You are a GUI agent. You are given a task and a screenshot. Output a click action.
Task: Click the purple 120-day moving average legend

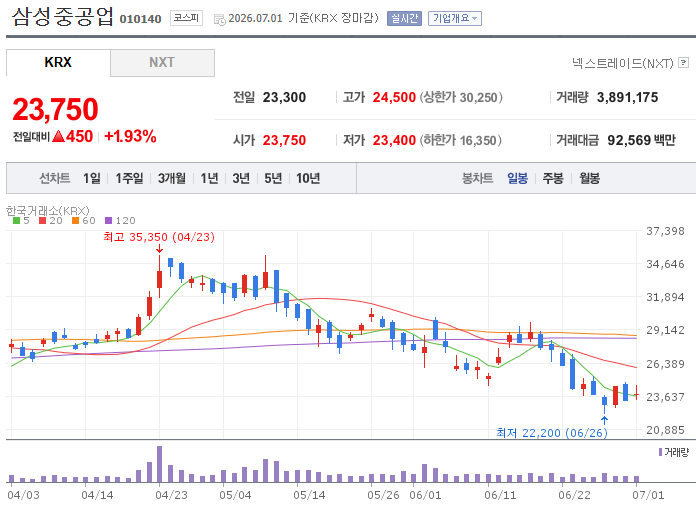pyautogui.click(x=120, y=221)
